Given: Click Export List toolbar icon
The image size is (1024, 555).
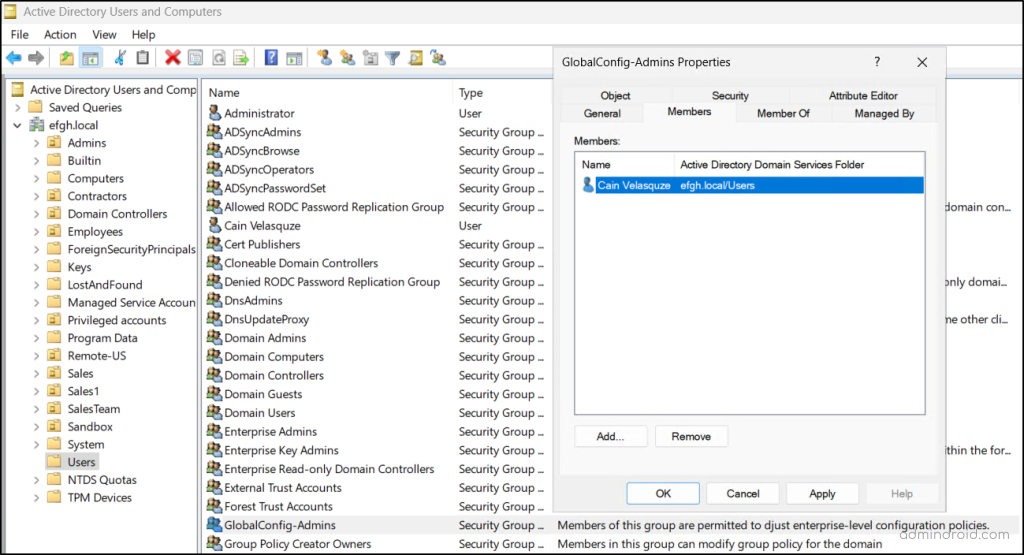Looking at the screenshot, I should pos(241,58).
